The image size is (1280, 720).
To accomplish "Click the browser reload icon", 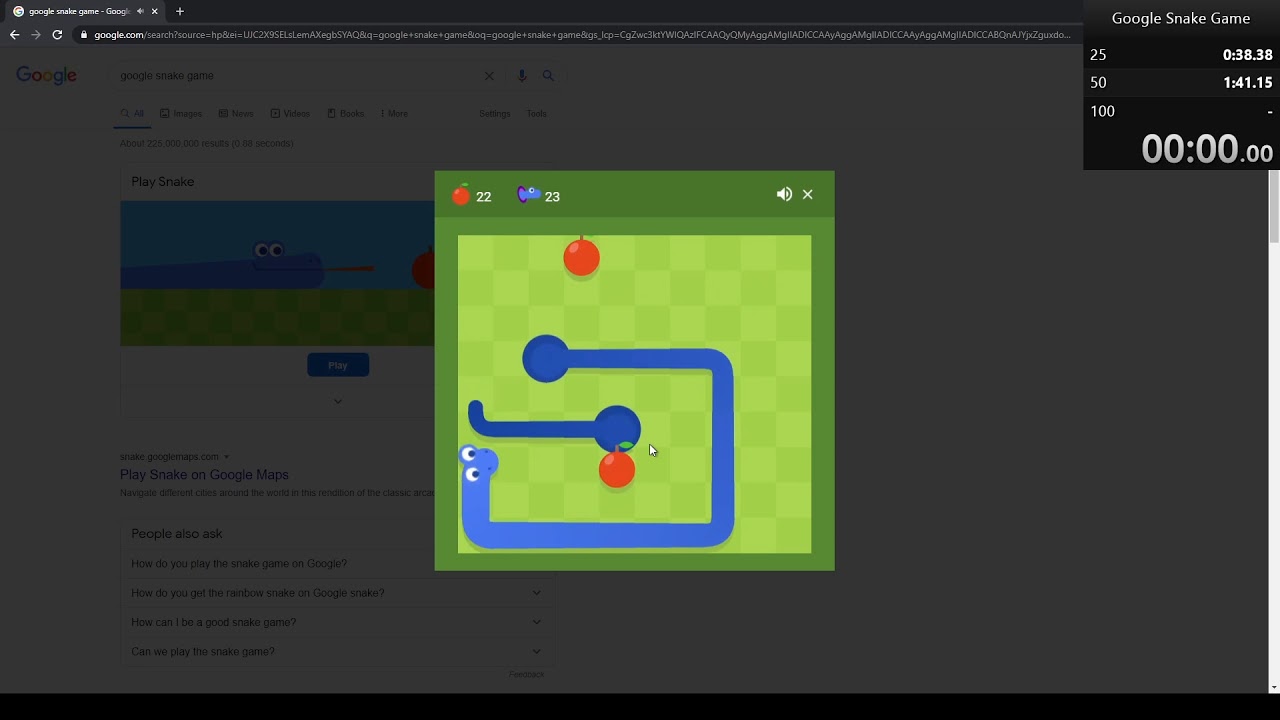I will (57, 34).
